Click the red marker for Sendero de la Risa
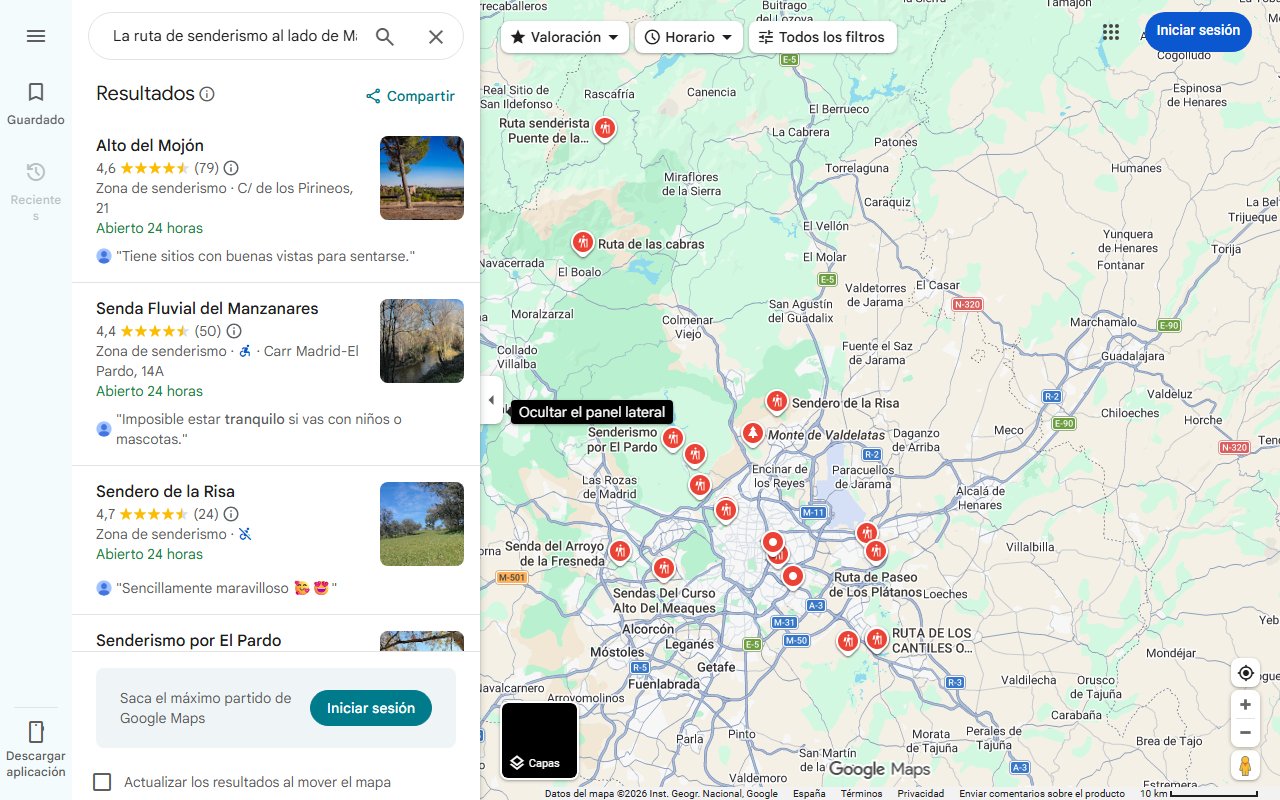 777,400
